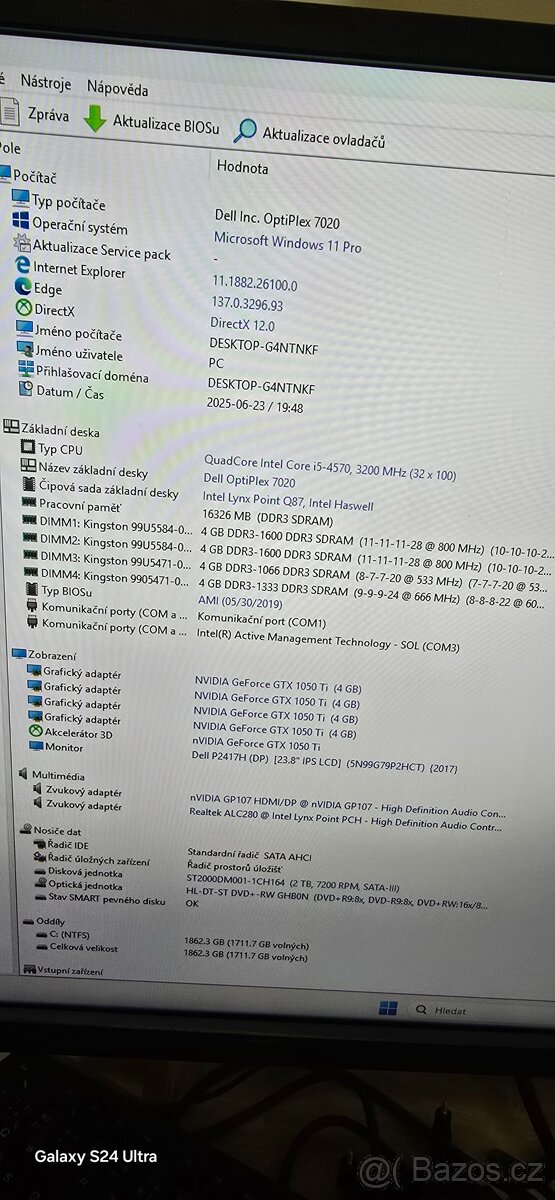Viewport: 555px width, 1200px height.
Task: Select the Edge row icon
Action: [x=25, y=288]
